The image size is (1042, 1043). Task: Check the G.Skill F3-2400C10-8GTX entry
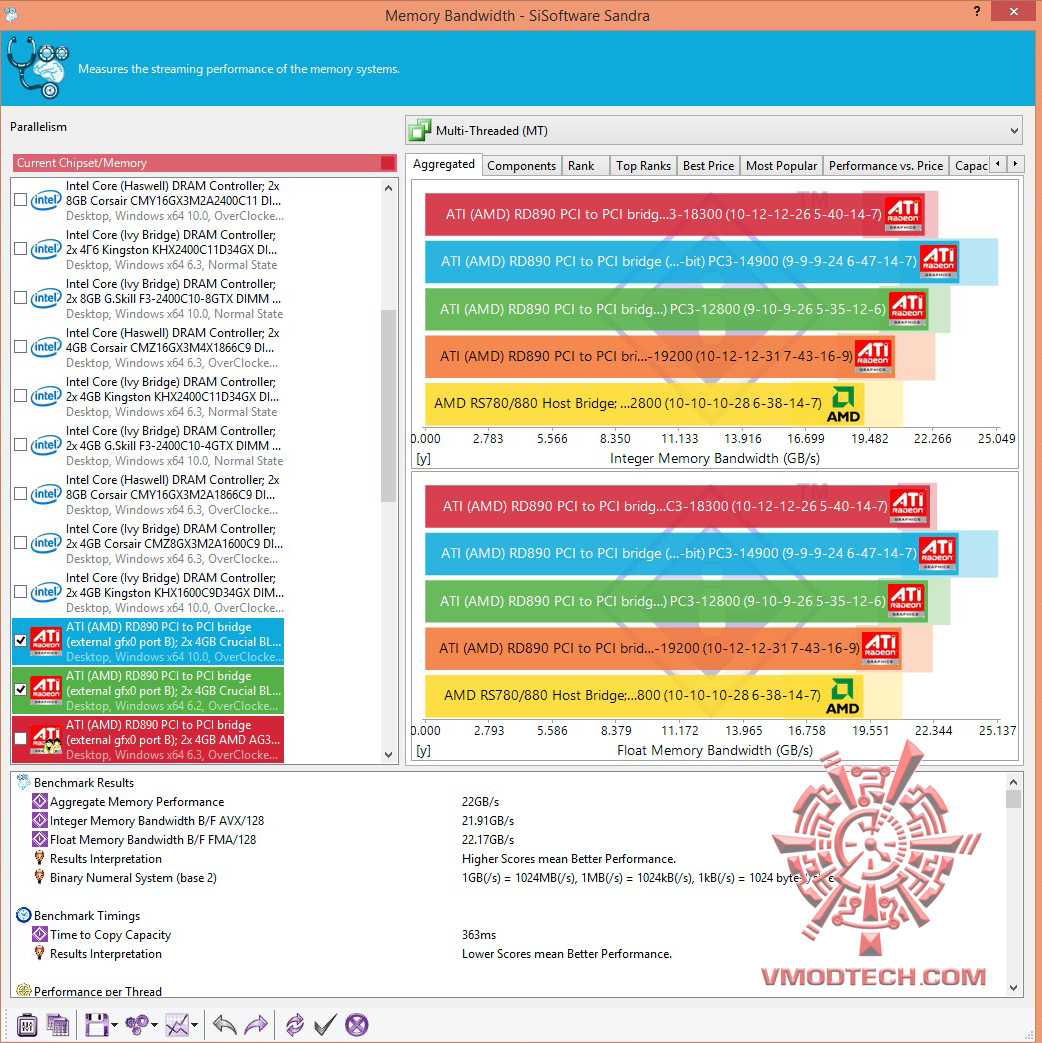click(x=21, y=297)
